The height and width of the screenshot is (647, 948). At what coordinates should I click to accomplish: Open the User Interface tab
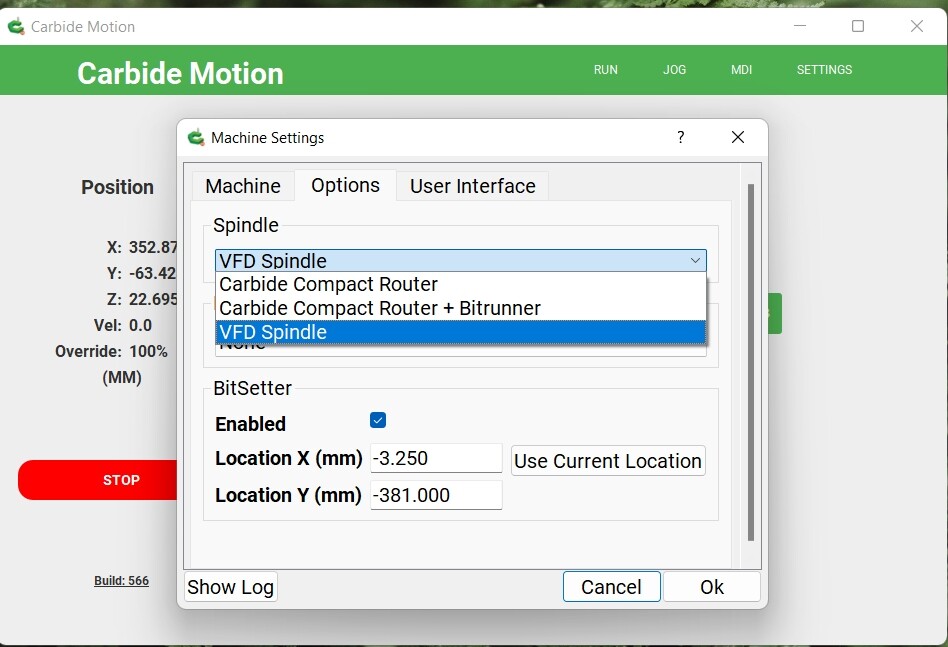tap(473, 186)
